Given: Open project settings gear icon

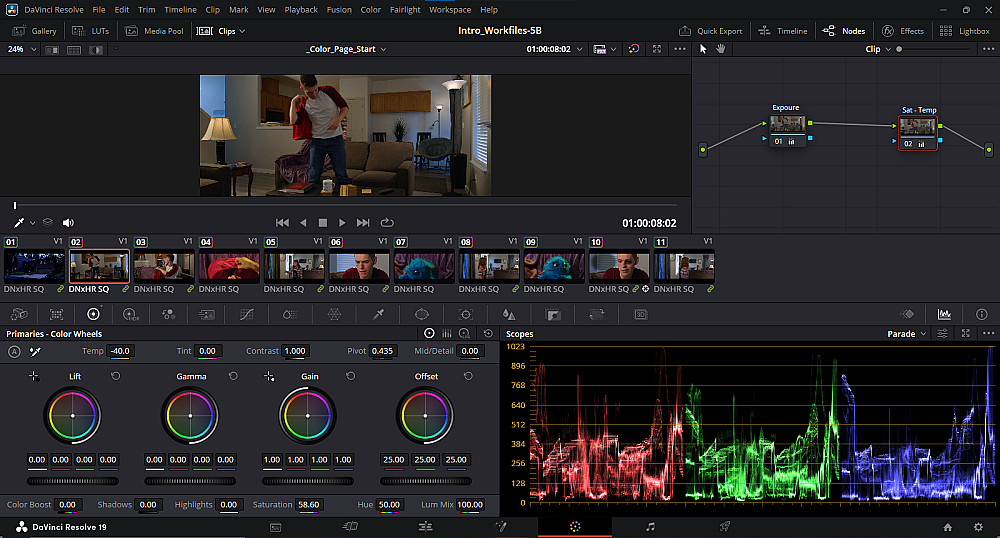Looking at the screenshot, I should tap(978, 526).
